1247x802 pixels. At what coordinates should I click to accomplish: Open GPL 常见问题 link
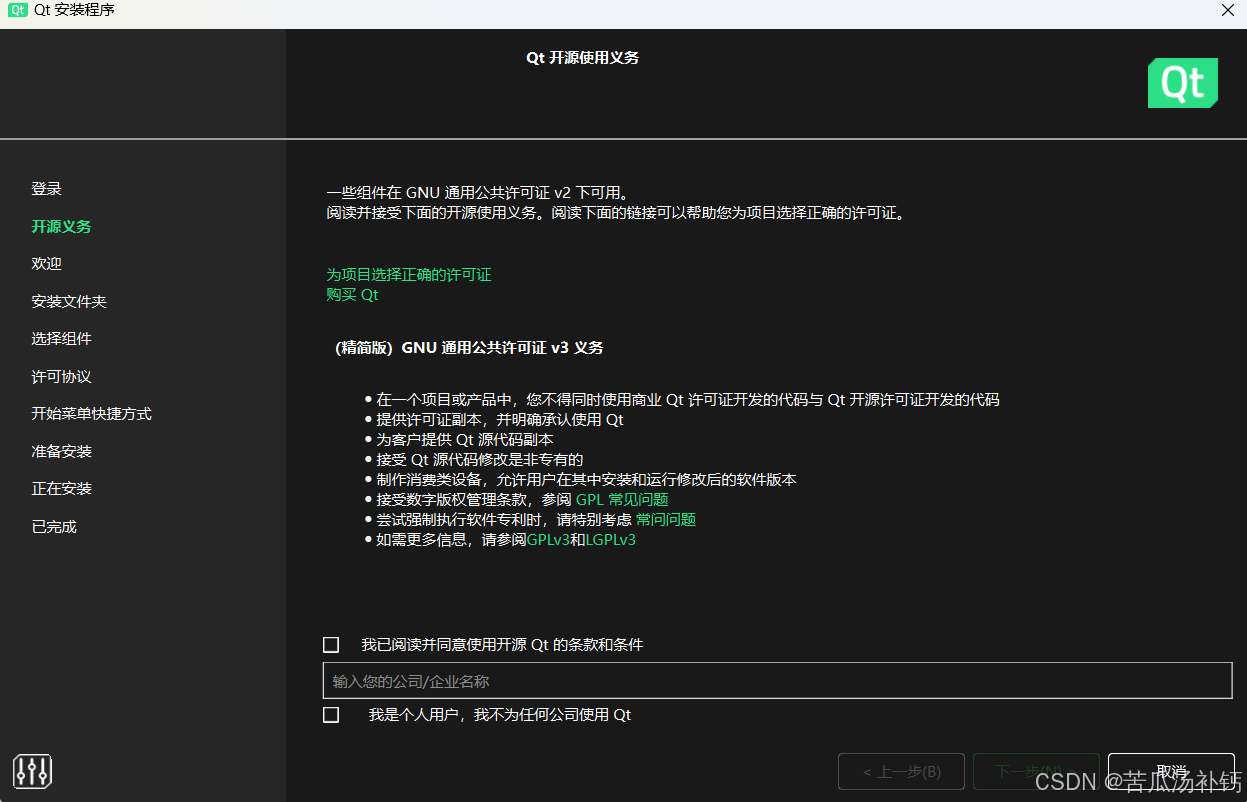tap(622, 499)
